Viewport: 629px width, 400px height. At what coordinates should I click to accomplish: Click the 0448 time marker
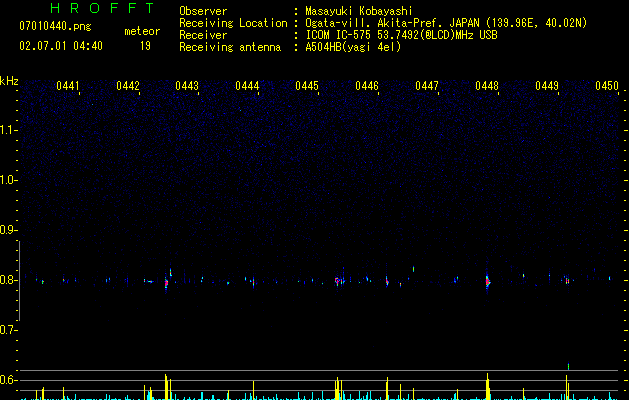pyautogui.click(x=487, y=86)
